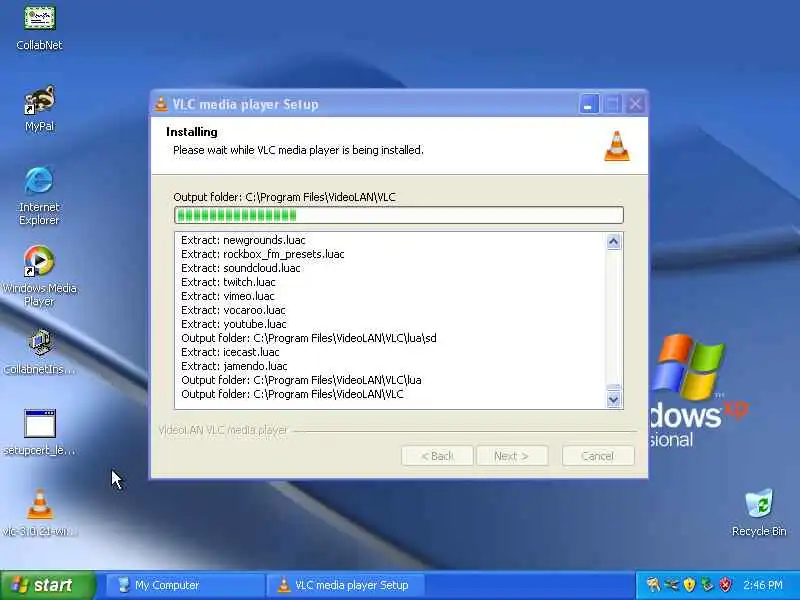
Task: Select the log output folder line ending in VLC\lua
Action: [301, 380]
